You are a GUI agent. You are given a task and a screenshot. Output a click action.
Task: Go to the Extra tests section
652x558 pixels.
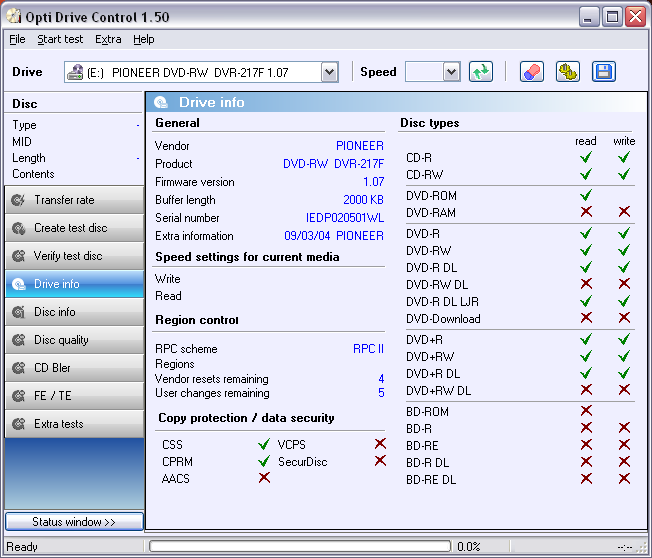click(74, 424)
